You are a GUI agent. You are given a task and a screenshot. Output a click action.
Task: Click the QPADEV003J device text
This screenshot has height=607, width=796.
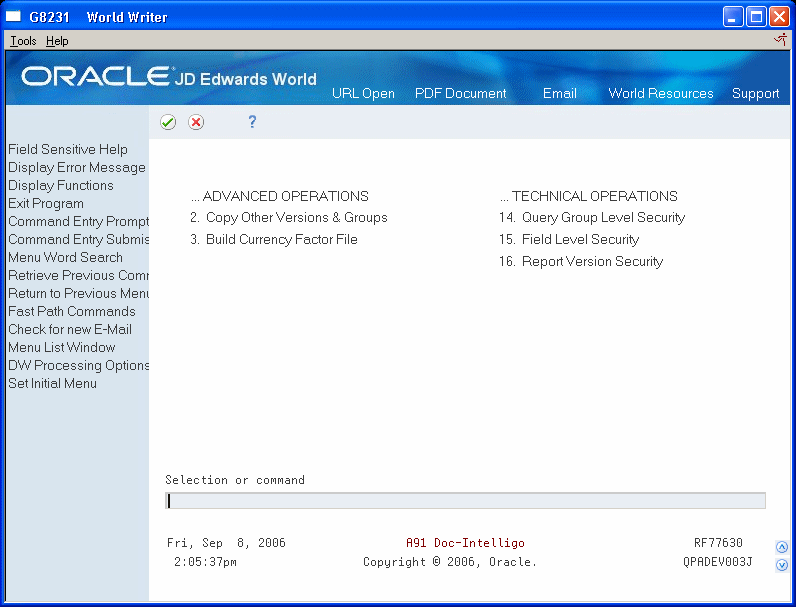coord(717,562)
